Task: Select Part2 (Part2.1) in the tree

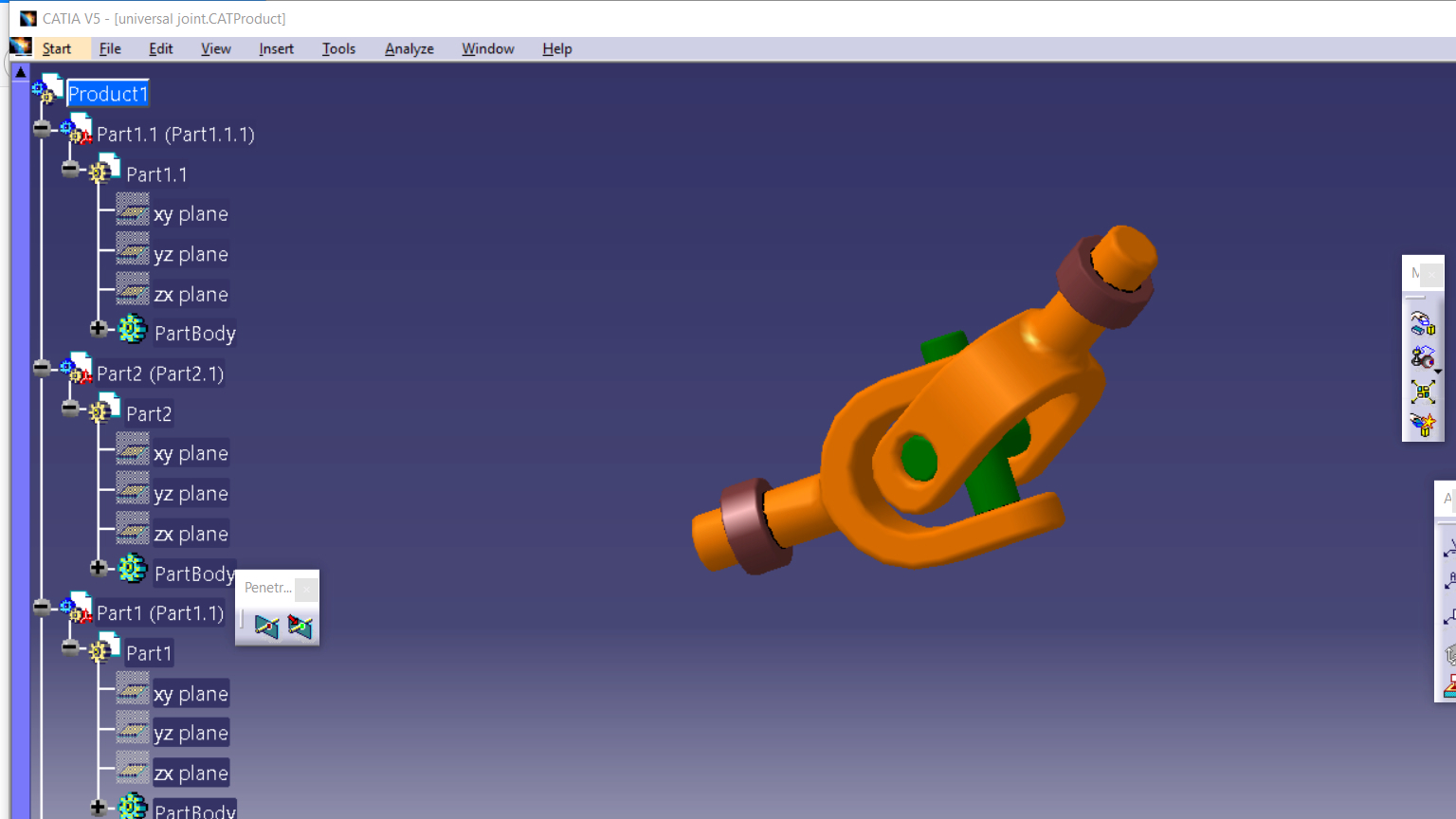Action: 160,373
